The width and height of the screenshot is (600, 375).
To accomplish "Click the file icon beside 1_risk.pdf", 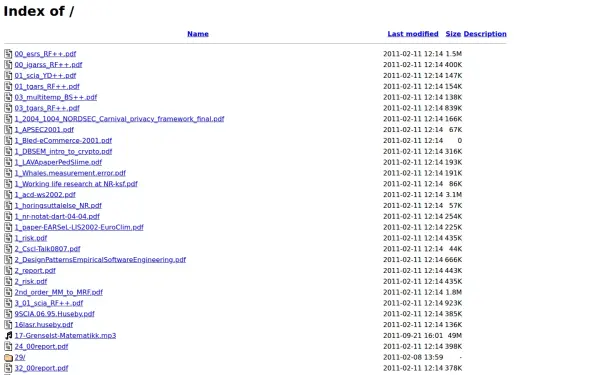I will (x=8, y=238).
